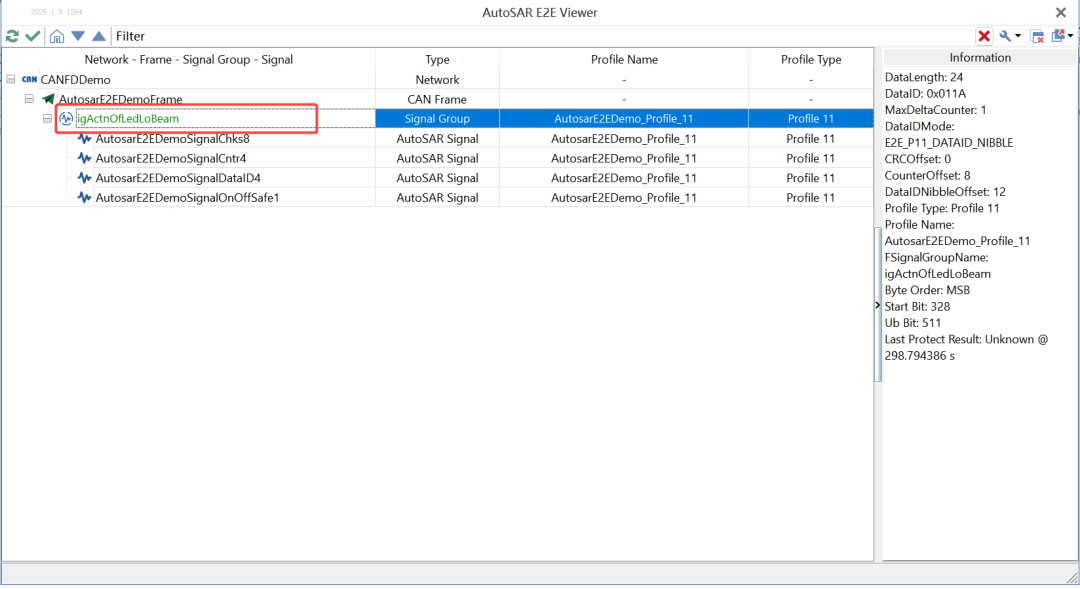Click the green checkmark toolbar icon
This screenshot has height=589, width=1080.
click(32, 36)
